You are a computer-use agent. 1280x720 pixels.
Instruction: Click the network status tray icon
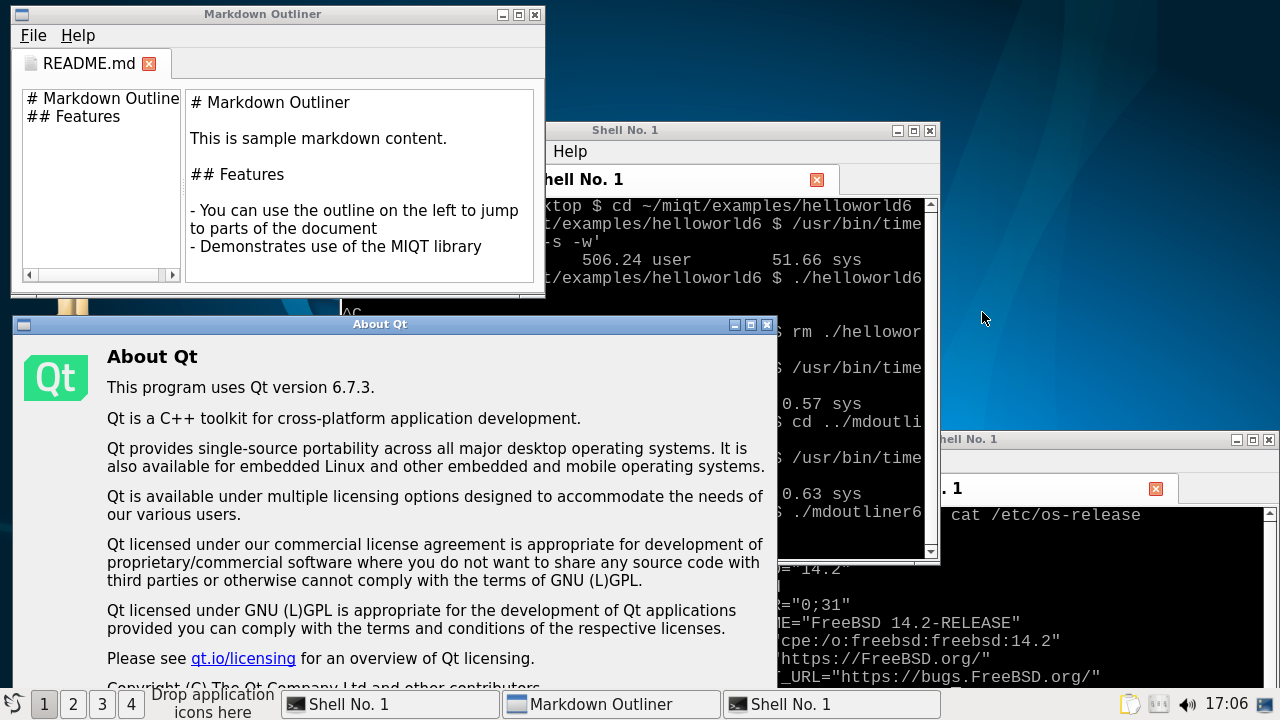click(1158, 704)
